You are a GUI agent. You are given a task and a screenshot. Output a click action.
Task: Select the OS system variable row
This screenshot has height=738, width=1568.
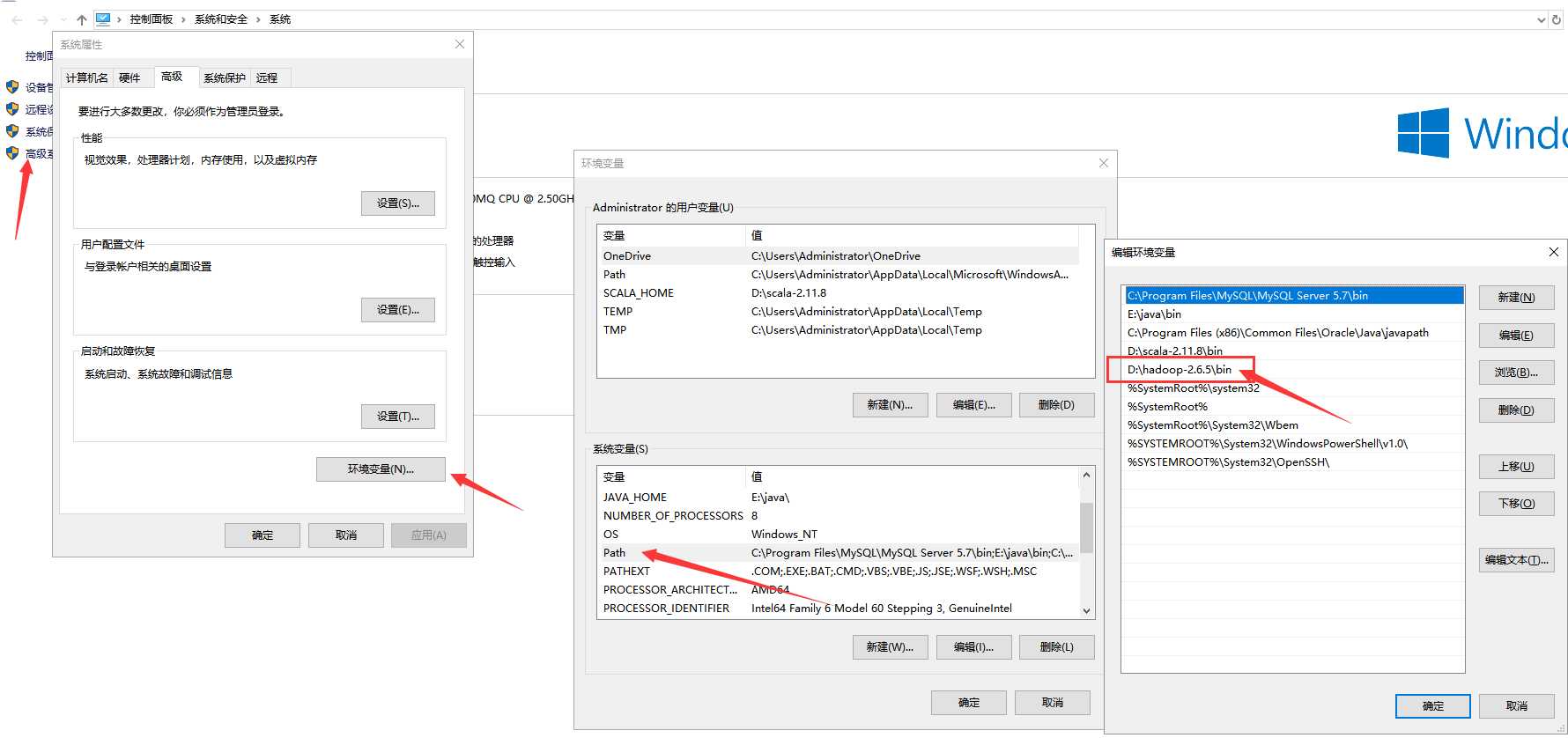coord(838,535)
